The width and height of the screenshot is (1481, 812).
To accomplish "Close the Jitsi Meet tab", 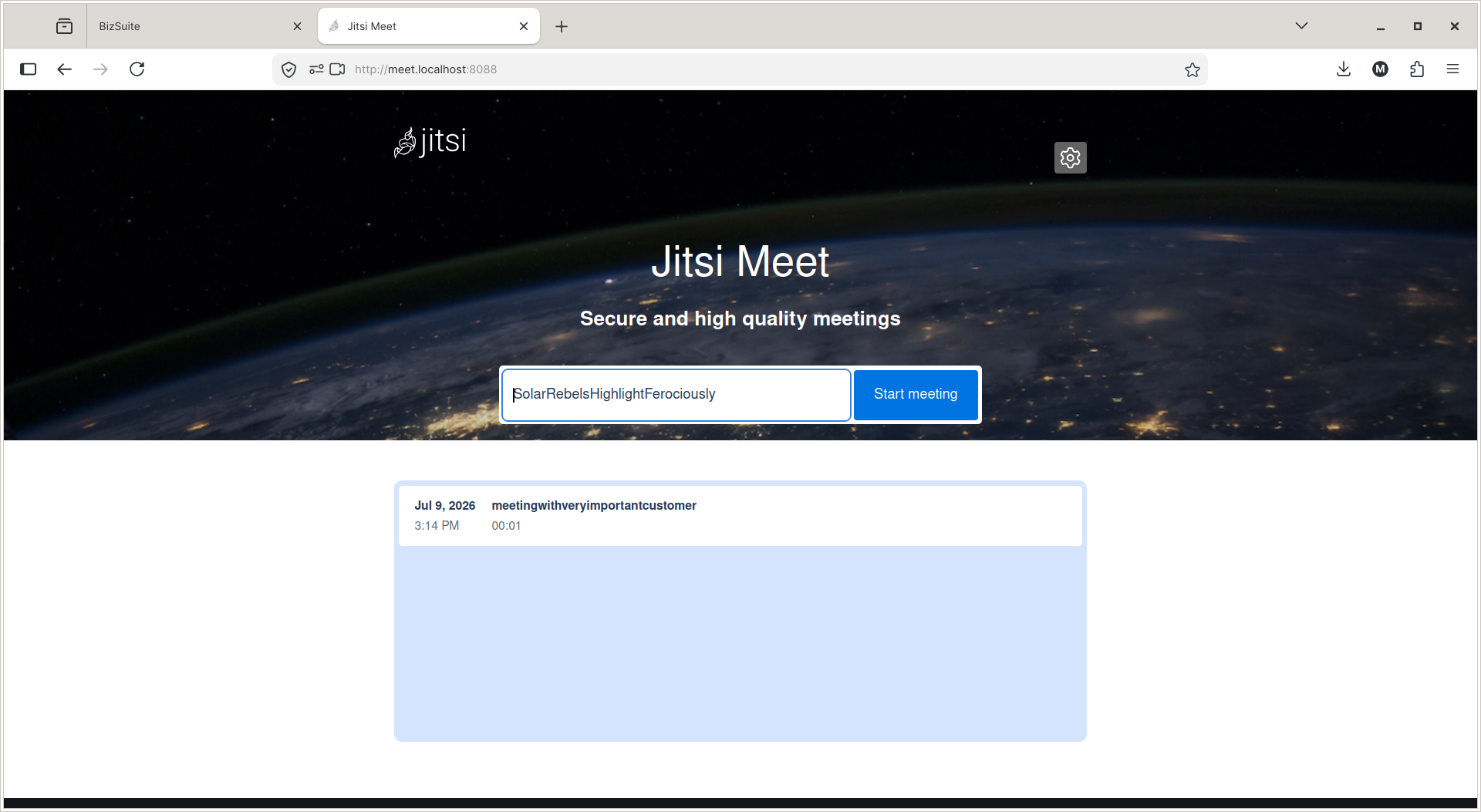I will (x=524, y=26).
